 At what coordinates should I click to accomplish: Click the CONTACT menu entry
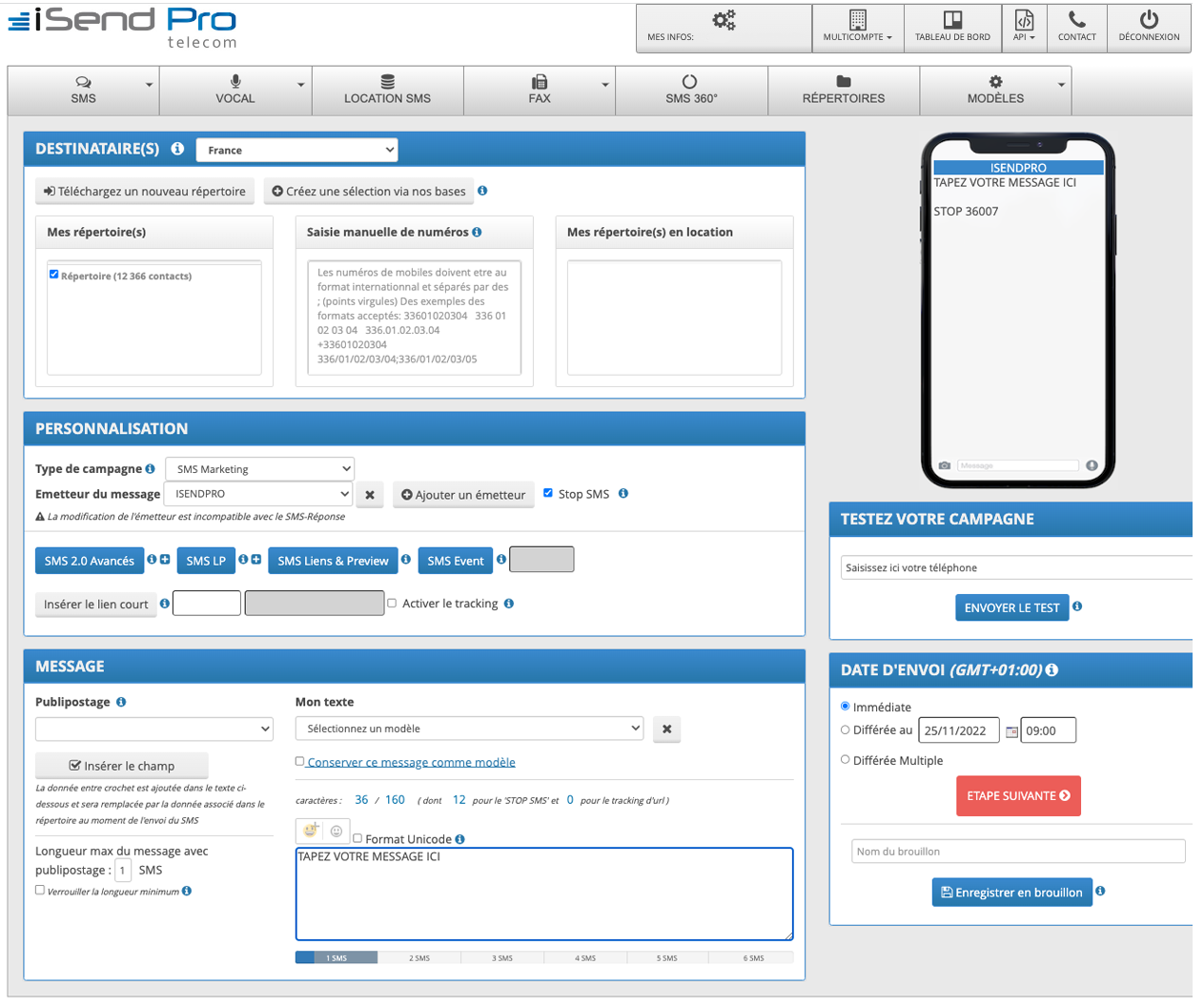point(1077,28)
